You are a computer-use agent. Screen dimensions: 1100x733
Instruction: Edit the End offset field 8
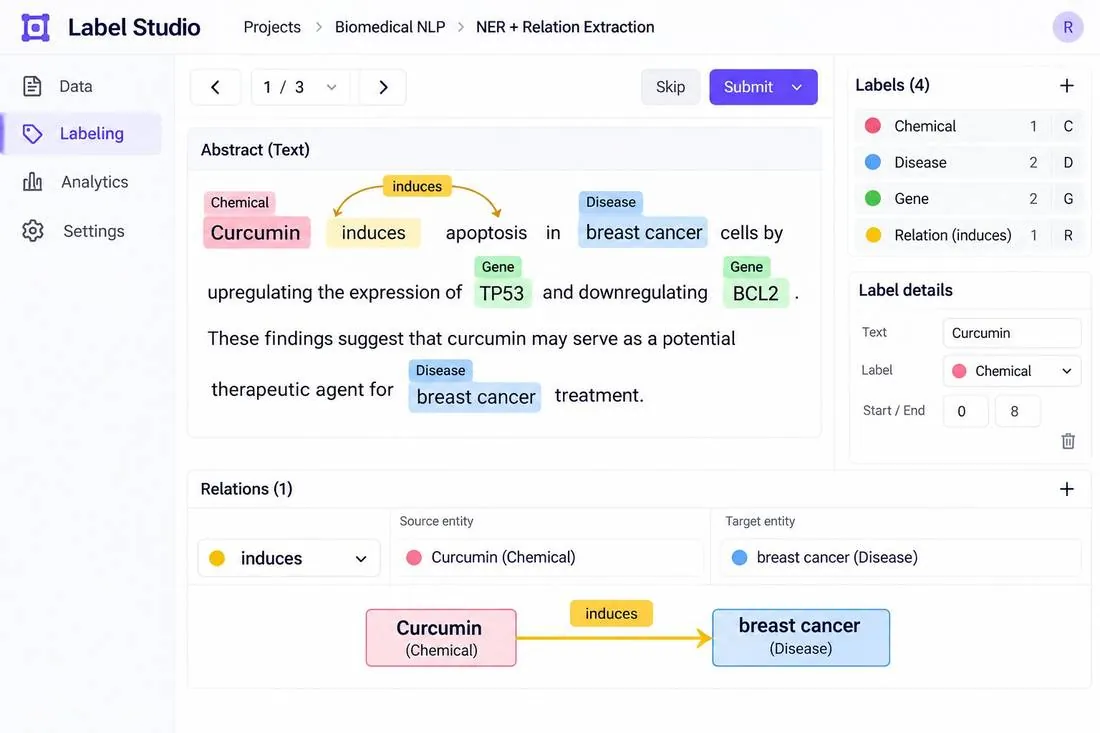click(x=1017, y=411)
